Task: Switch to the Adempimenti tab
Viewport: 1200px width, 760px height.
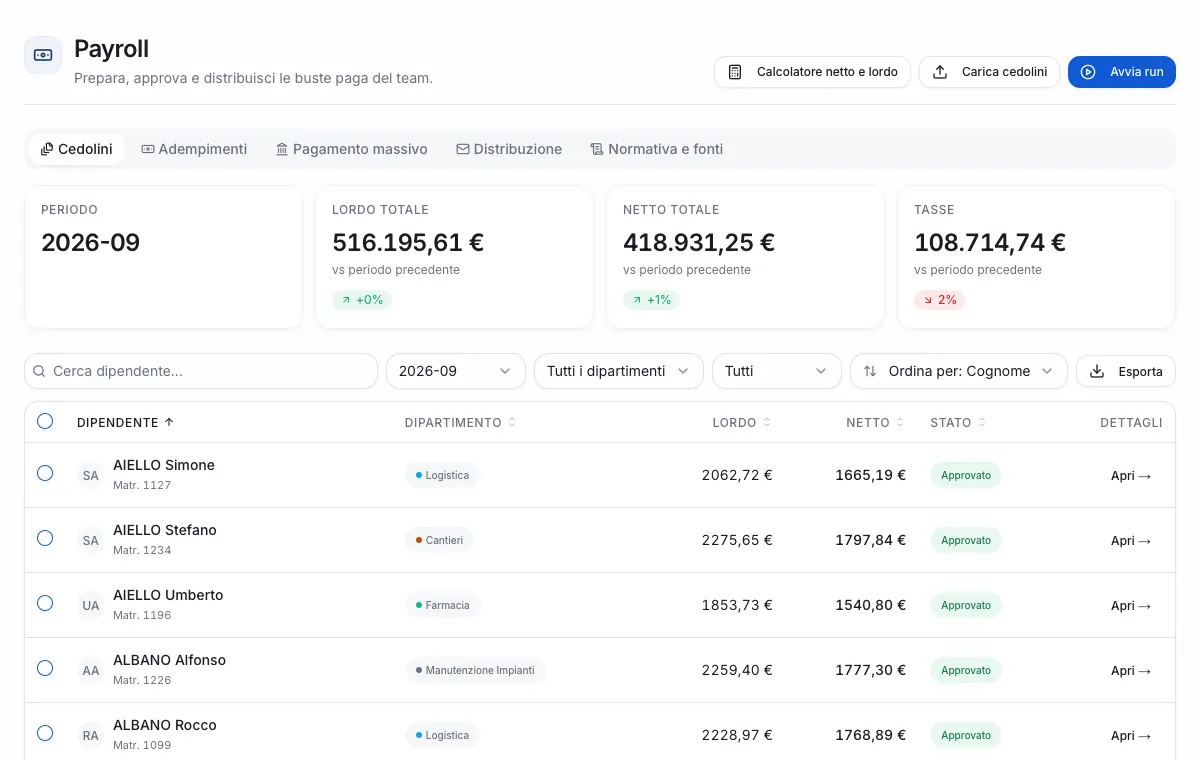Action: click(x=194, y=149)
